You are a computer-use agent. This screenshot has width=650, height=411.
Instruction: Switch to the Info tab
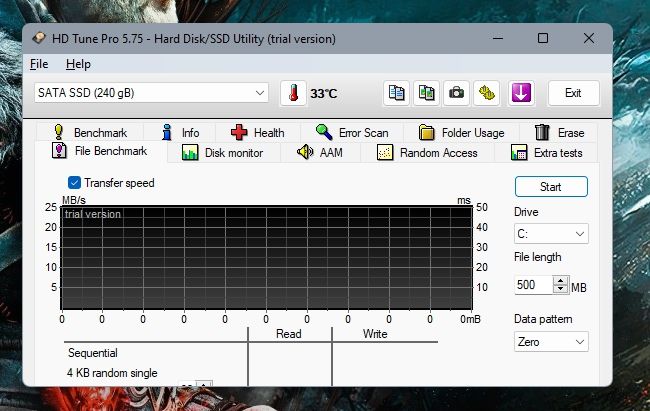(180, 133)
